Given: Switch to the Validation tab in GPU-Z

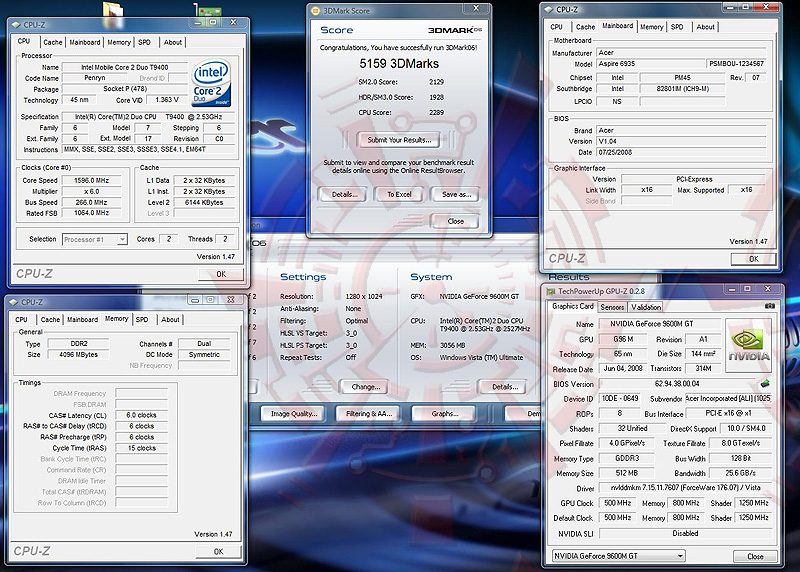Looking at the screenshot, I should [645, 307].
